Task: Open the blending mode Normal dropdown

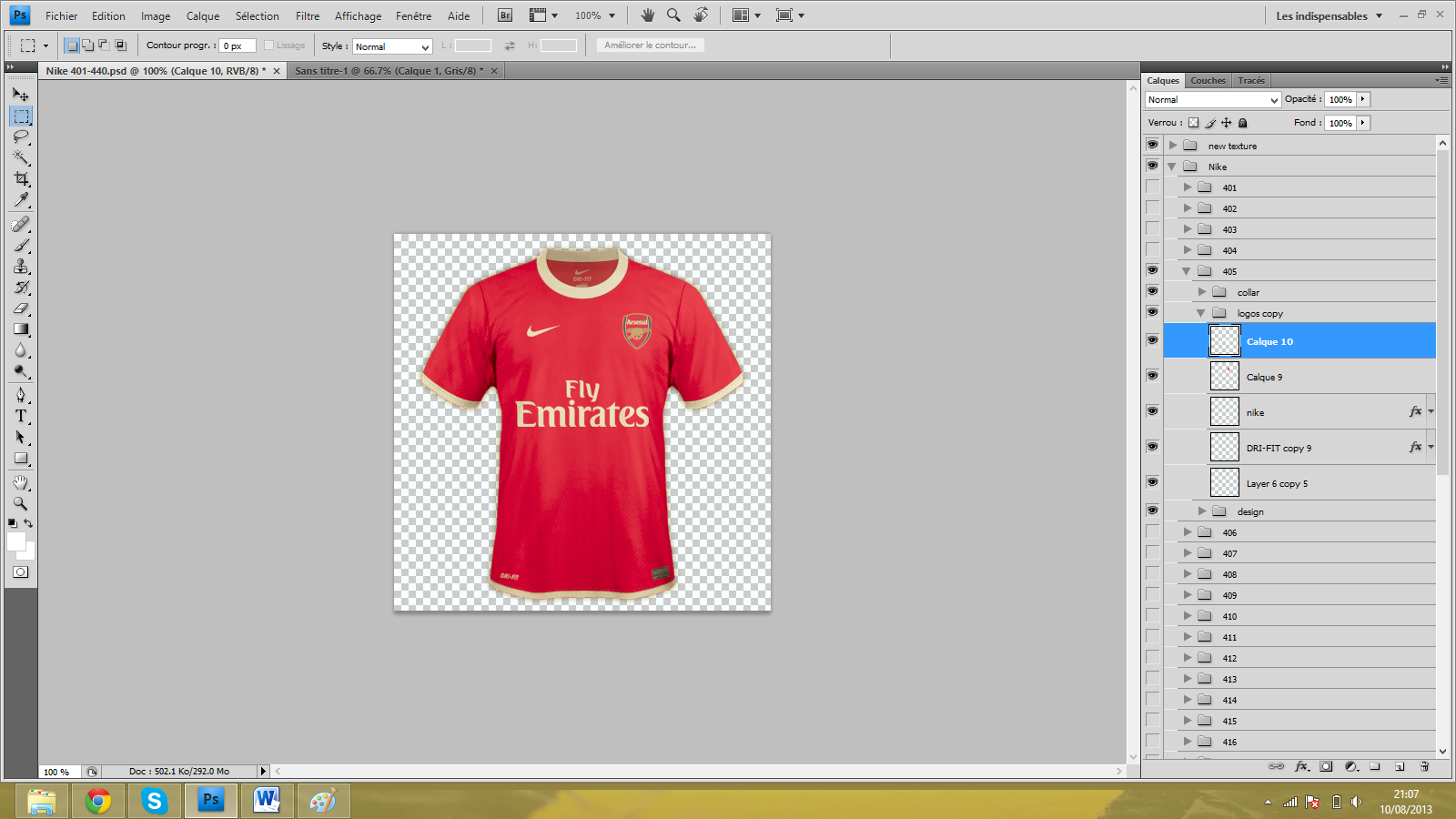Action: click(1212, 100)
